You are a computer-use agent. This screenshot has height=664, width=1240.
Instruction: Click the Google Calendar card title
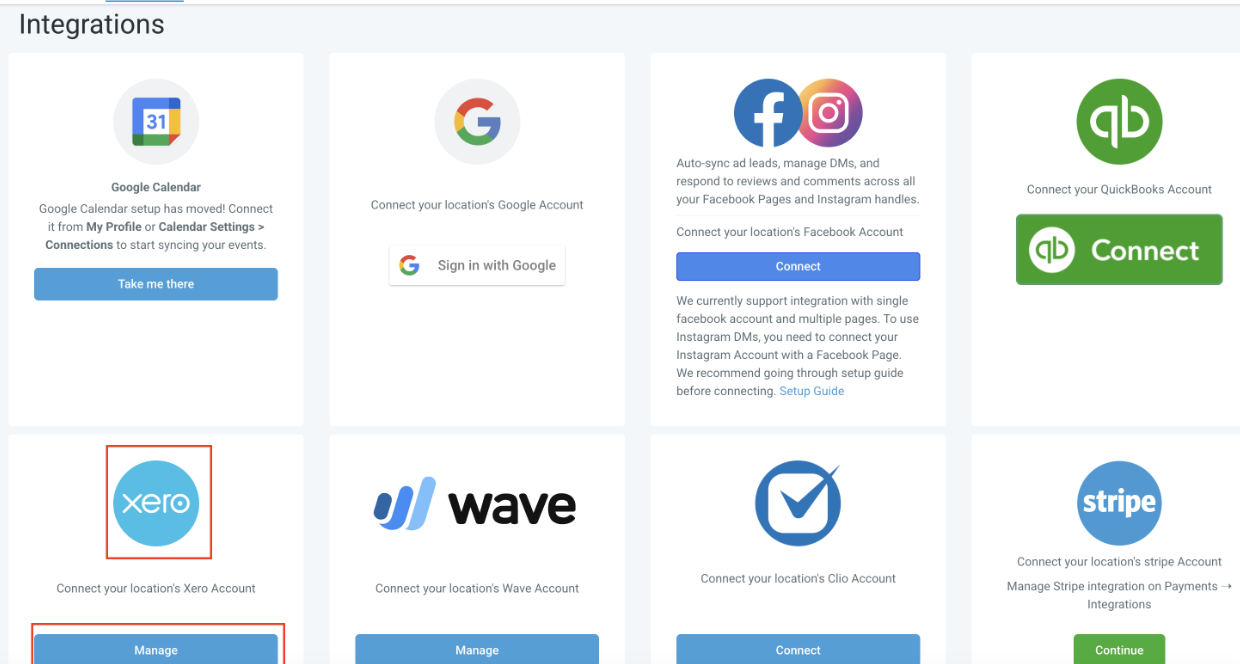pos(156,187)
